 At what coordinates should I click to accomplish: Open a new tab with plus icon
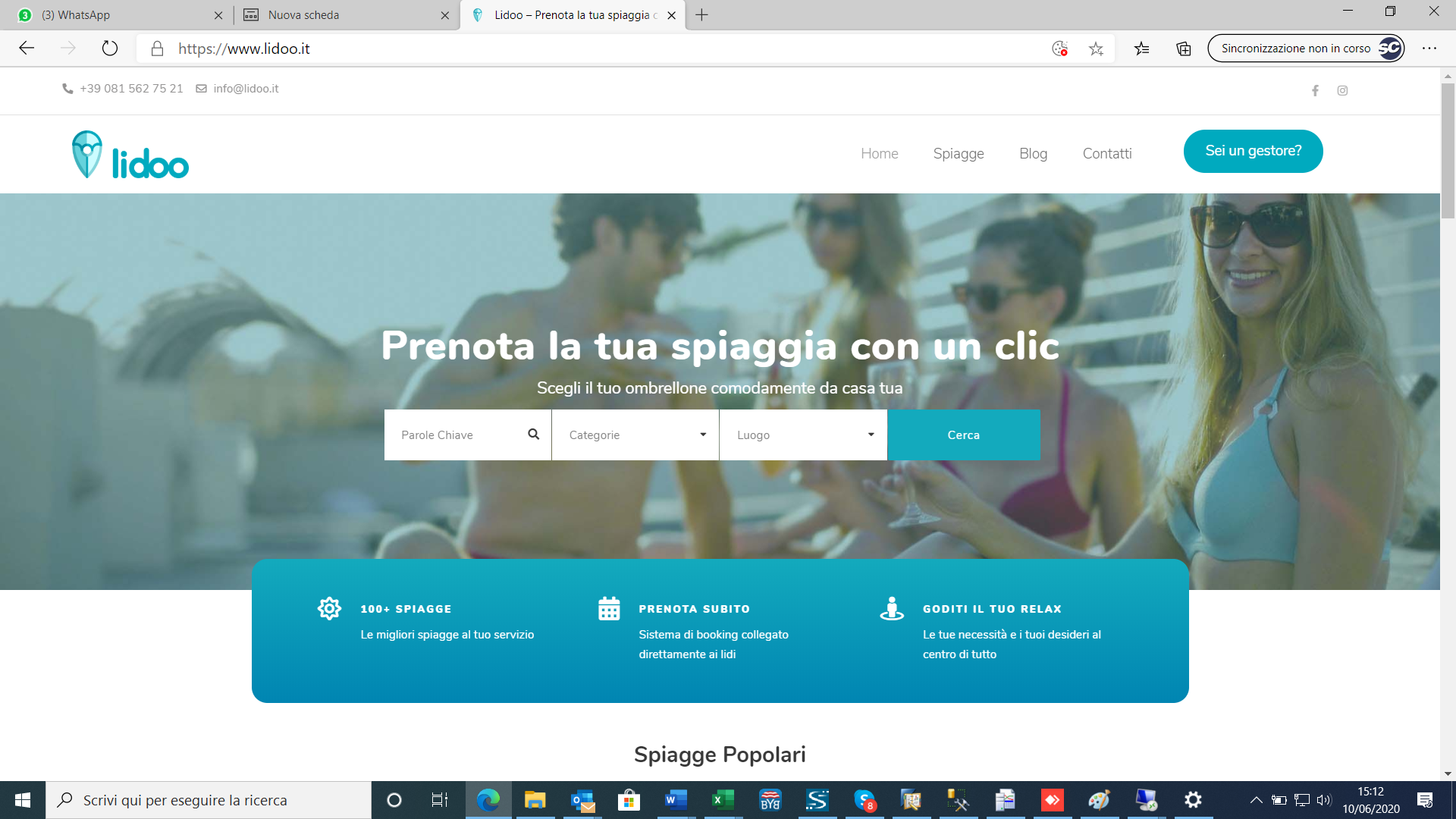click(702, 15)
